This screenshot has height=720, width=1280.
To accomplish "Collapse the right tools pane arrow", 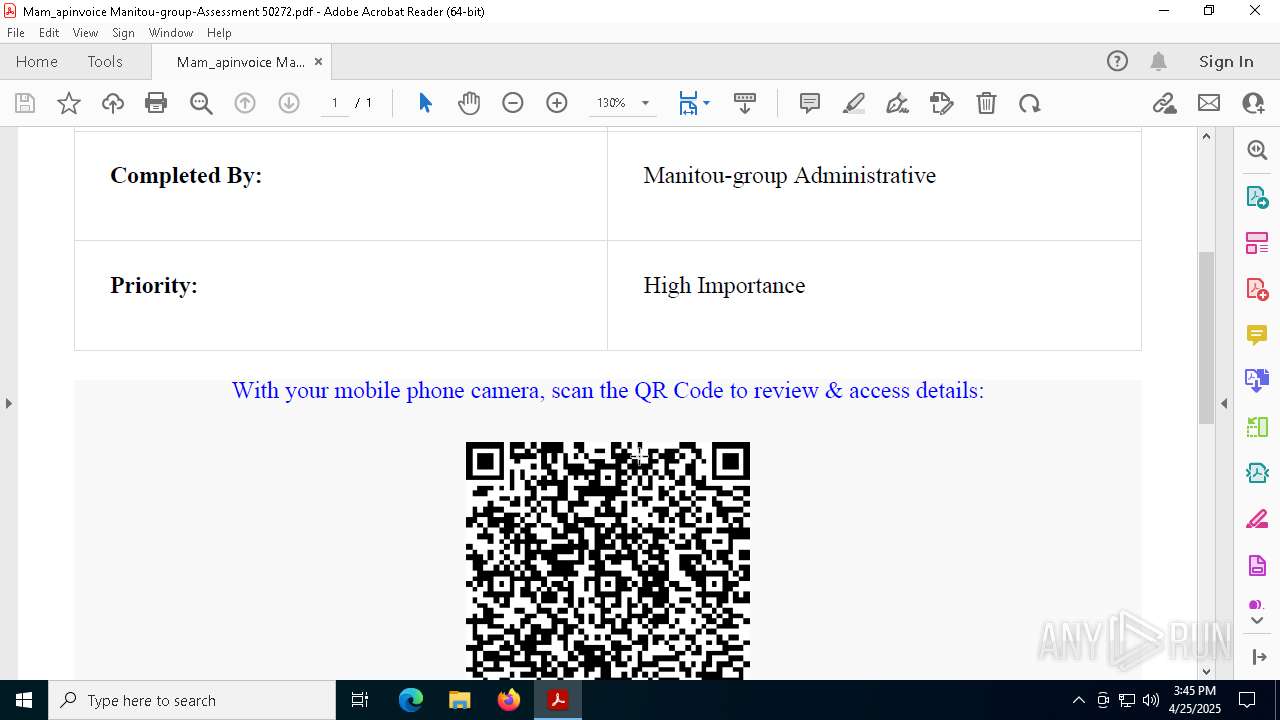I will pyautogui.click(x=1224, y=403).
